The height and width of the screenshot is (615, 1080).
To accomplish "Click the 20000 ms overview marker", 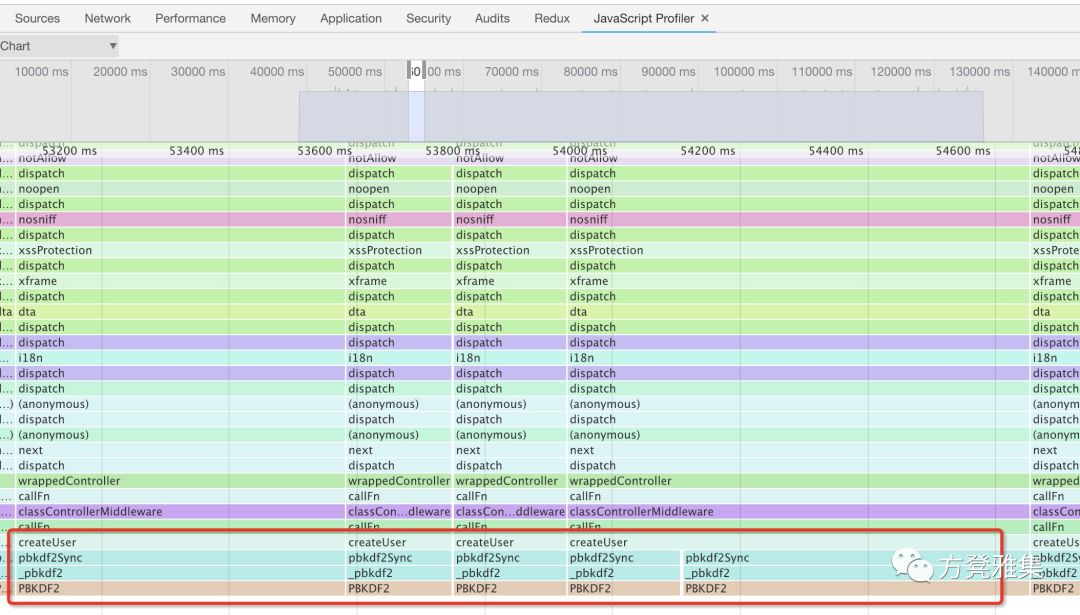I will tap(120, 72).
